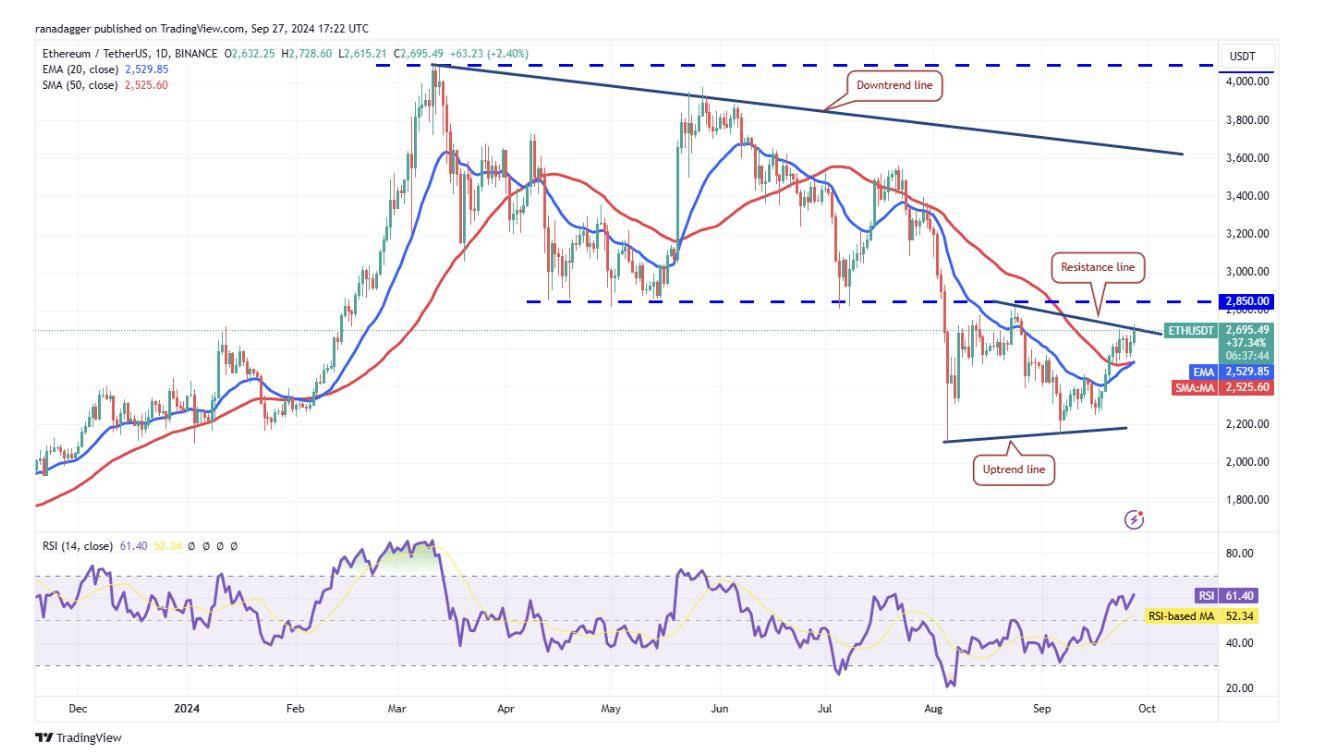This screenshot has width=1332, height=754.
Task: Click the ETHUSDT green price tag
Action: pos(1191,329)
